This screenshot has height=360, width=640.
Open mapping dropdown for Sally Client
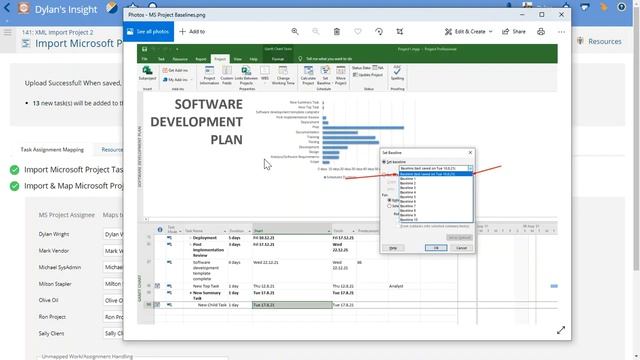(x=113, y=333)
